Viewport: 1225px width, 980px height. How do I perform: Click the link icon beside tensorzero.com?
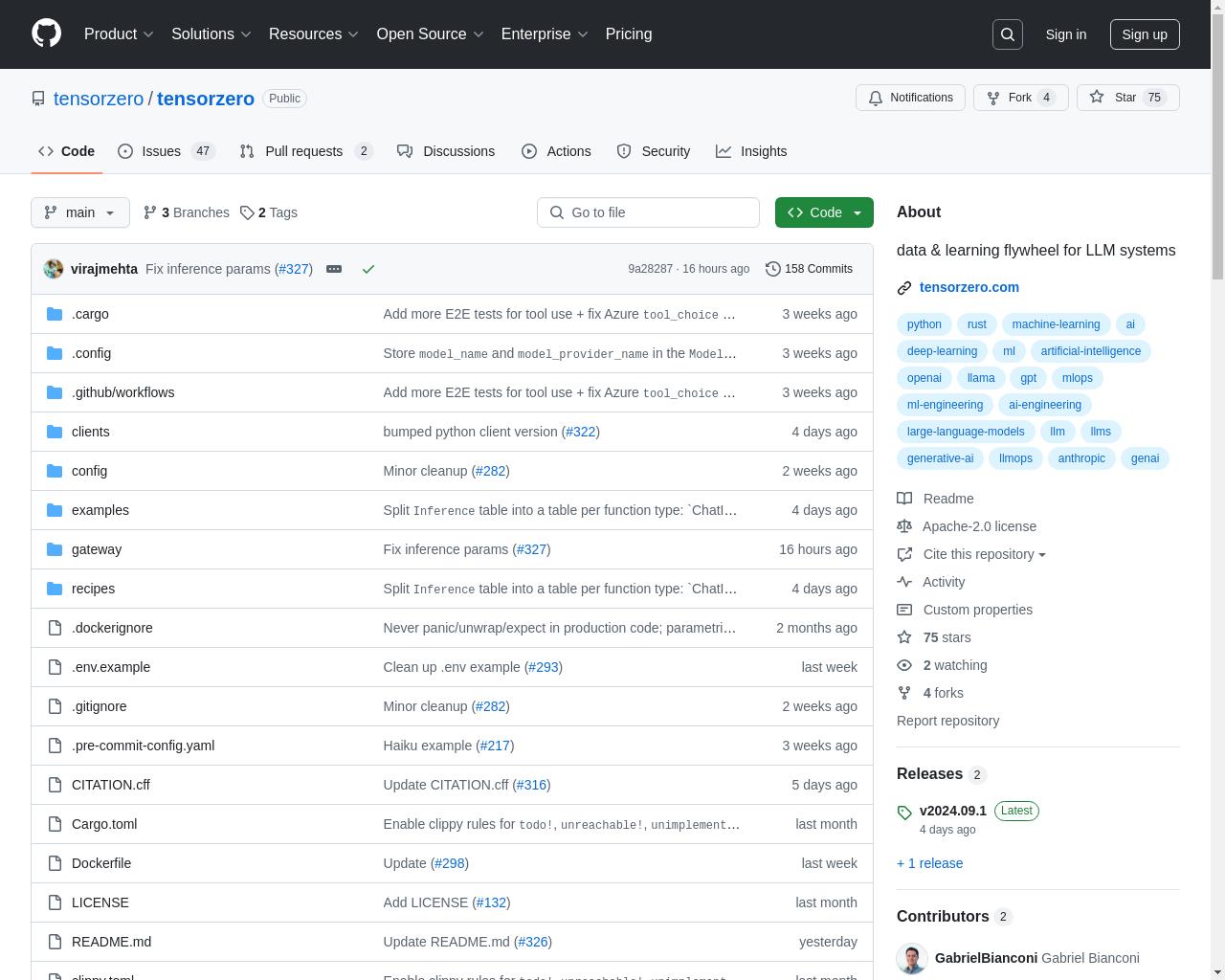pyautogui.click(x=904, y=287)
